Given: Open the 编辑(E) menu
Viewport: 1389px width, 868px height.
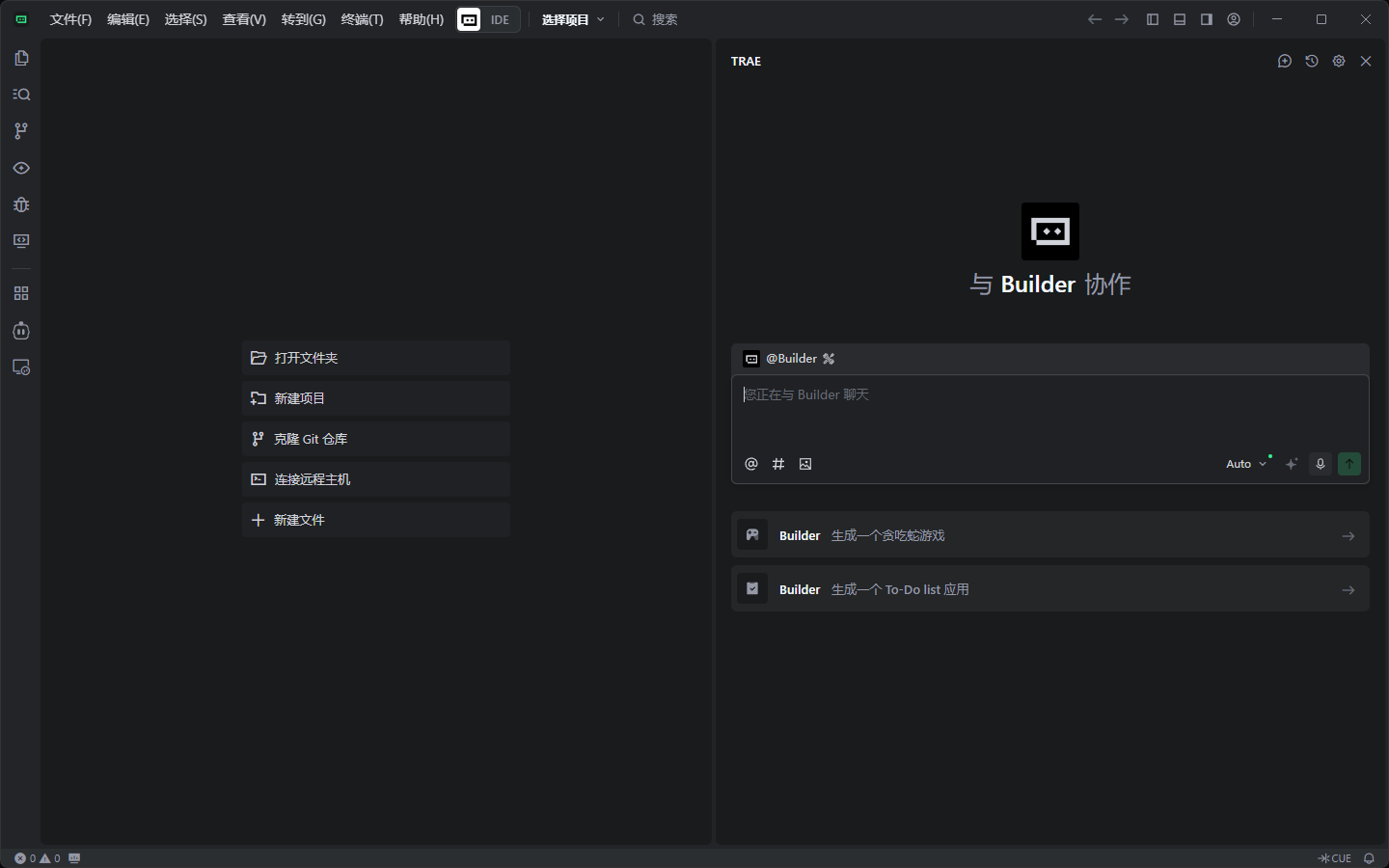Looking at the screenshot, I should [x=128, y=19].
